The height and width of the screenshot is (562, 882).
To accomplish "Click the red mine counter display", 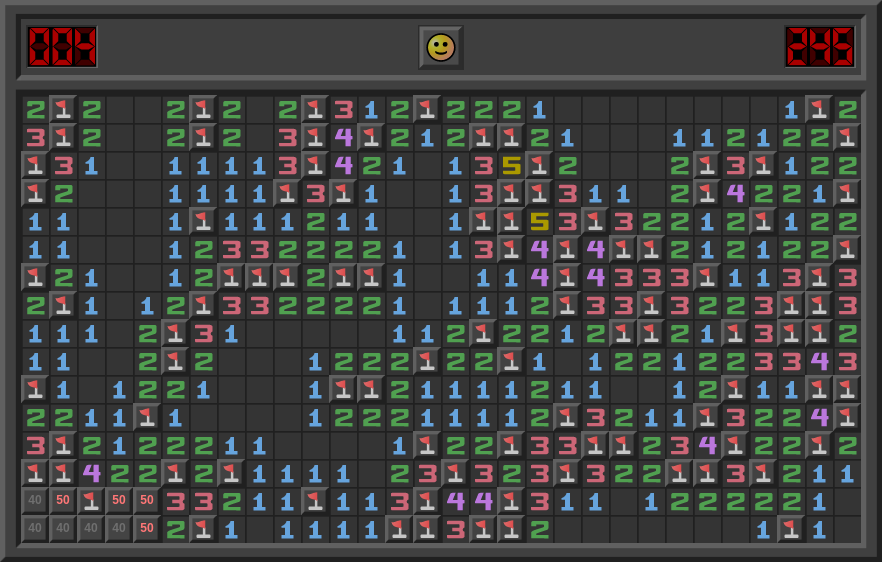I will [62, 47].
